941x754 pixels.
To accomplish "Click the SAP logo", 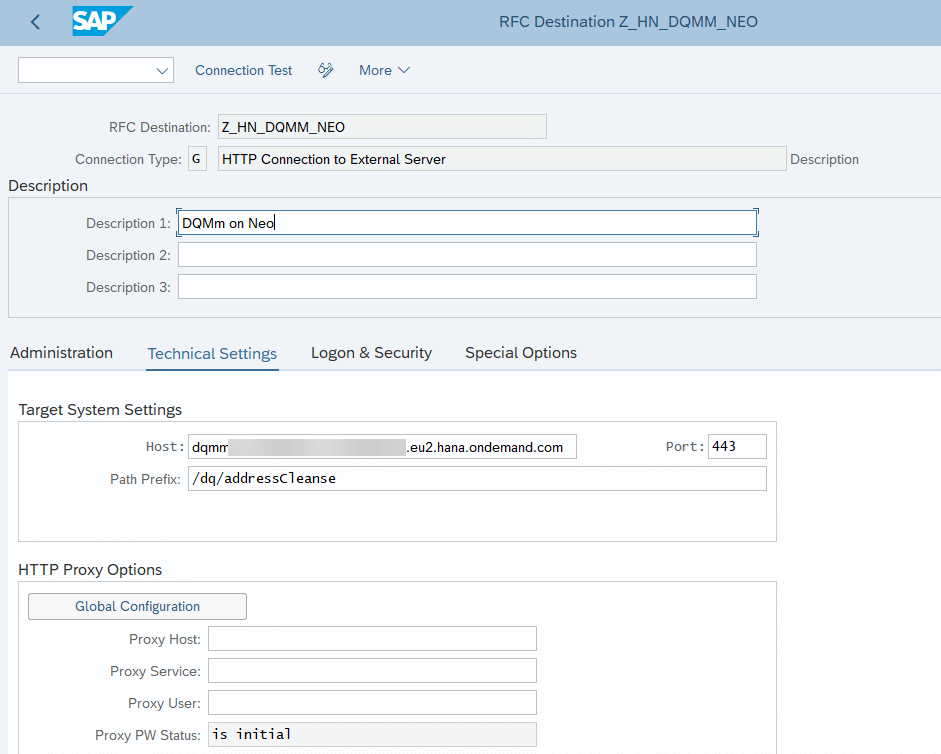I will pos(102,22).
